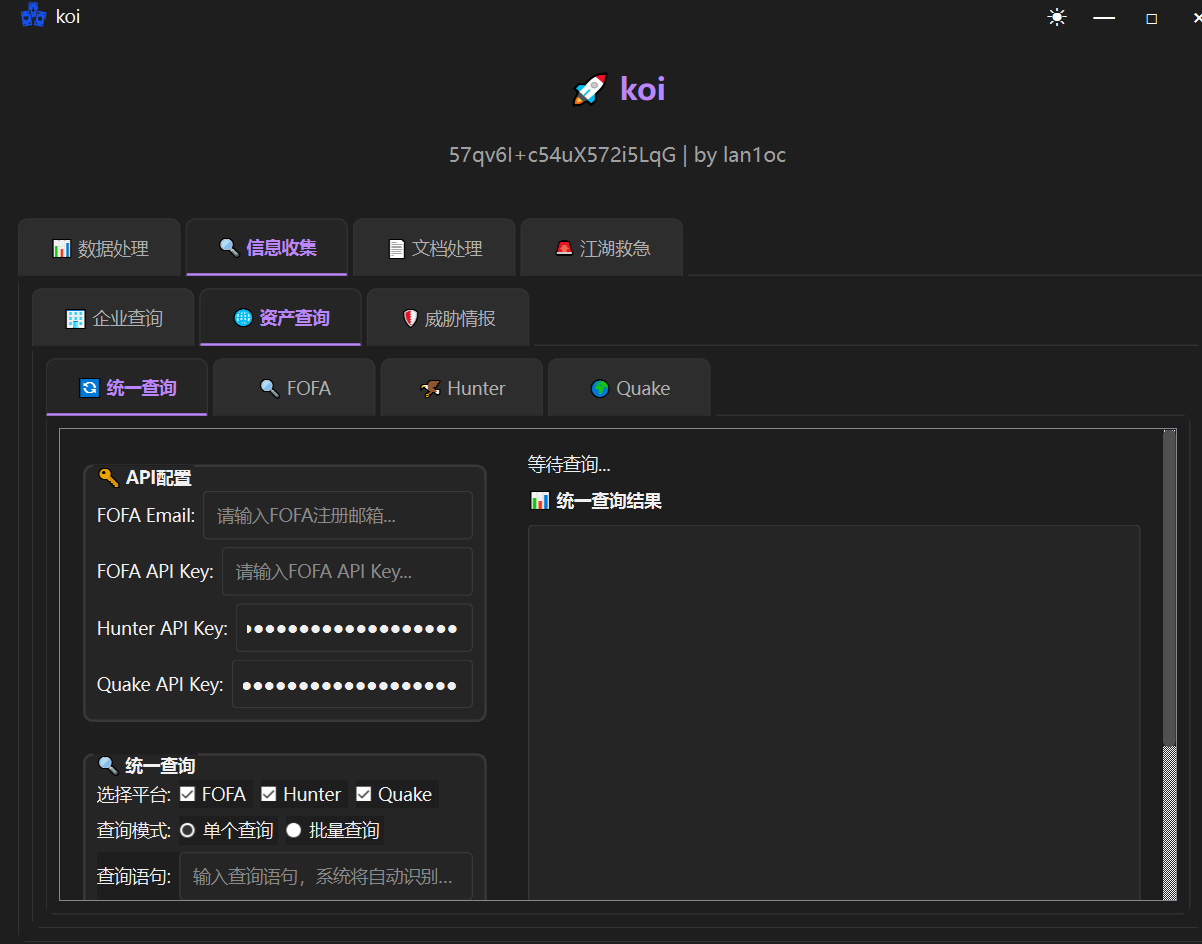Uncheck the Hunter platform checkbox
1202x944 pixels.
[269, 794]
